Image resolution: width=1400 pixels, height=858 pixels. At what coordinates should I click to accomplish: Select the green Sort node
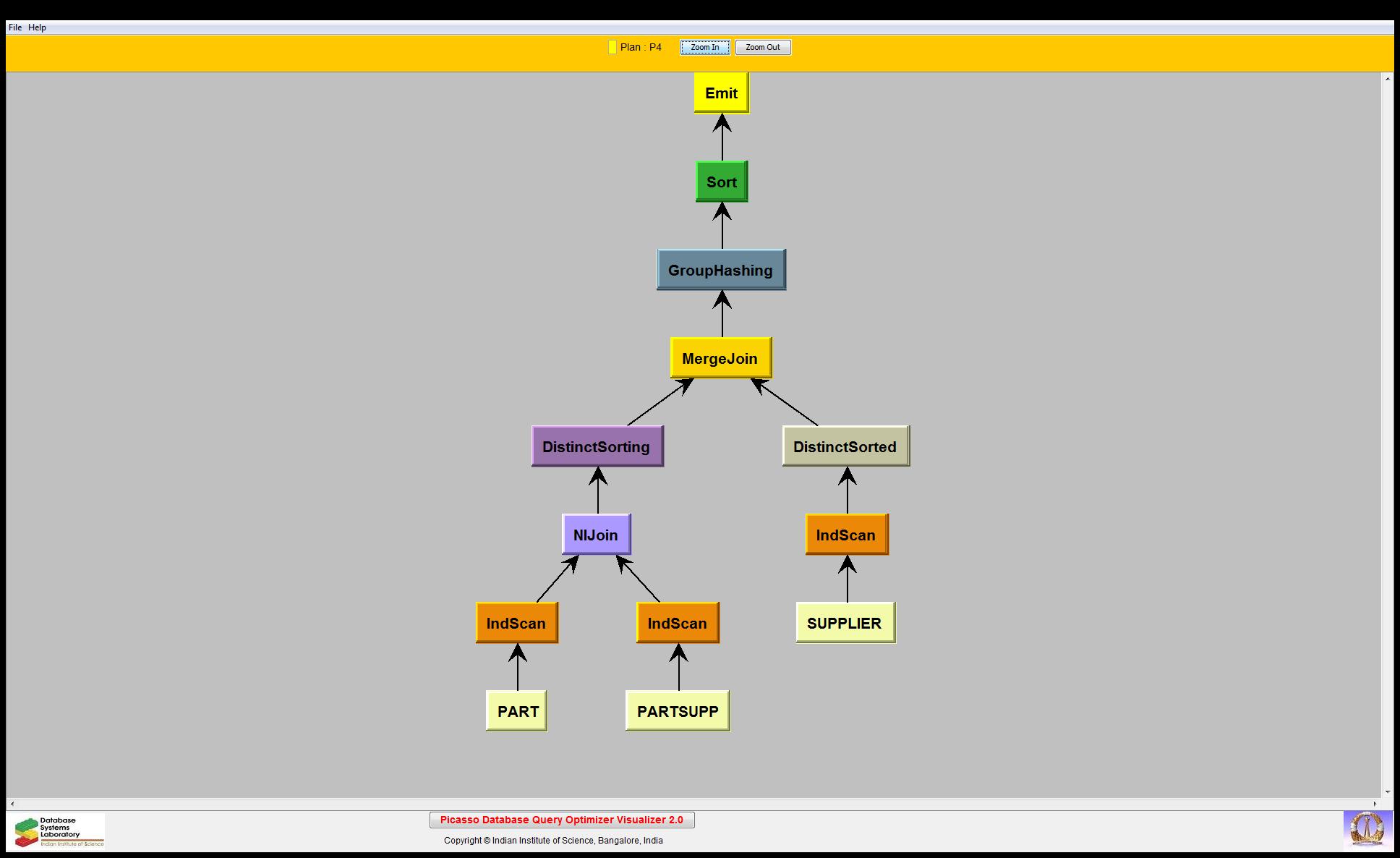pyautogui.click(x=721, y=182)
